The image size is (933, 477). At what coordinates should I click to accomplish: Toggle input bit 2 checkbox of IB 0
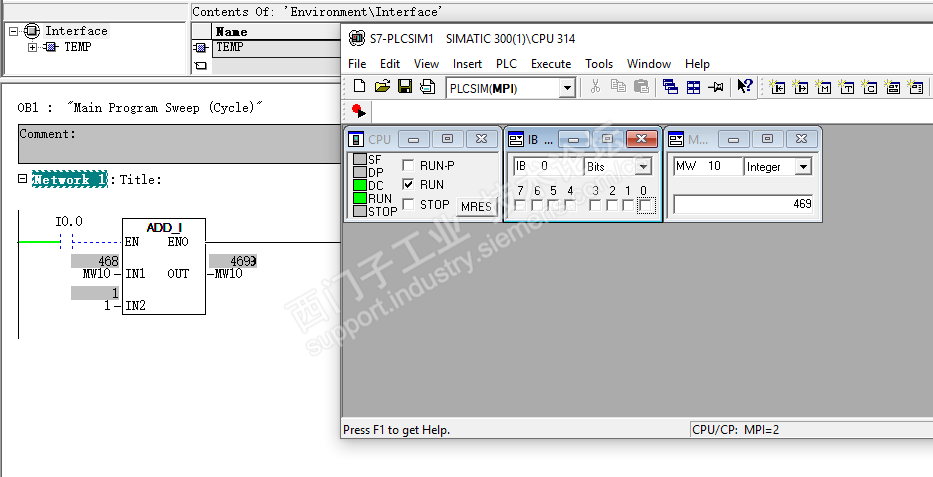click(x=612, y=205)
